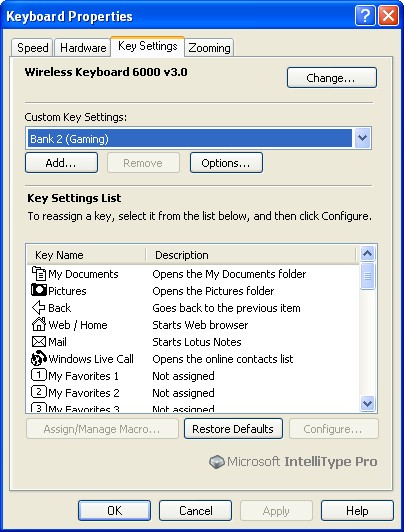404x532 pixels.
Task: Open the Bank 2 (Gaming) combo box
Action: pyautogui.click(x=198, y=138)
